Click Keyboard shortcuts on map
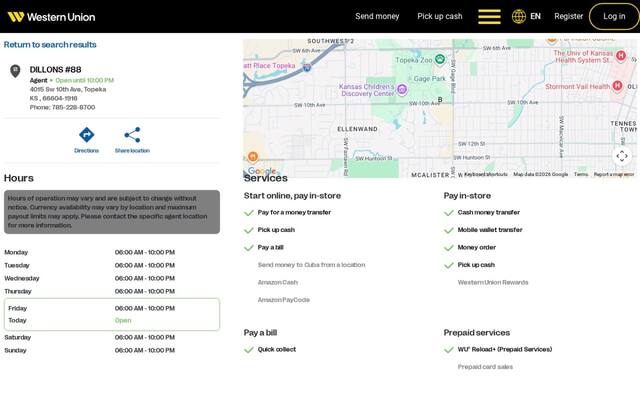This screenshot has width=640, height=400. [x=486, y=174]
